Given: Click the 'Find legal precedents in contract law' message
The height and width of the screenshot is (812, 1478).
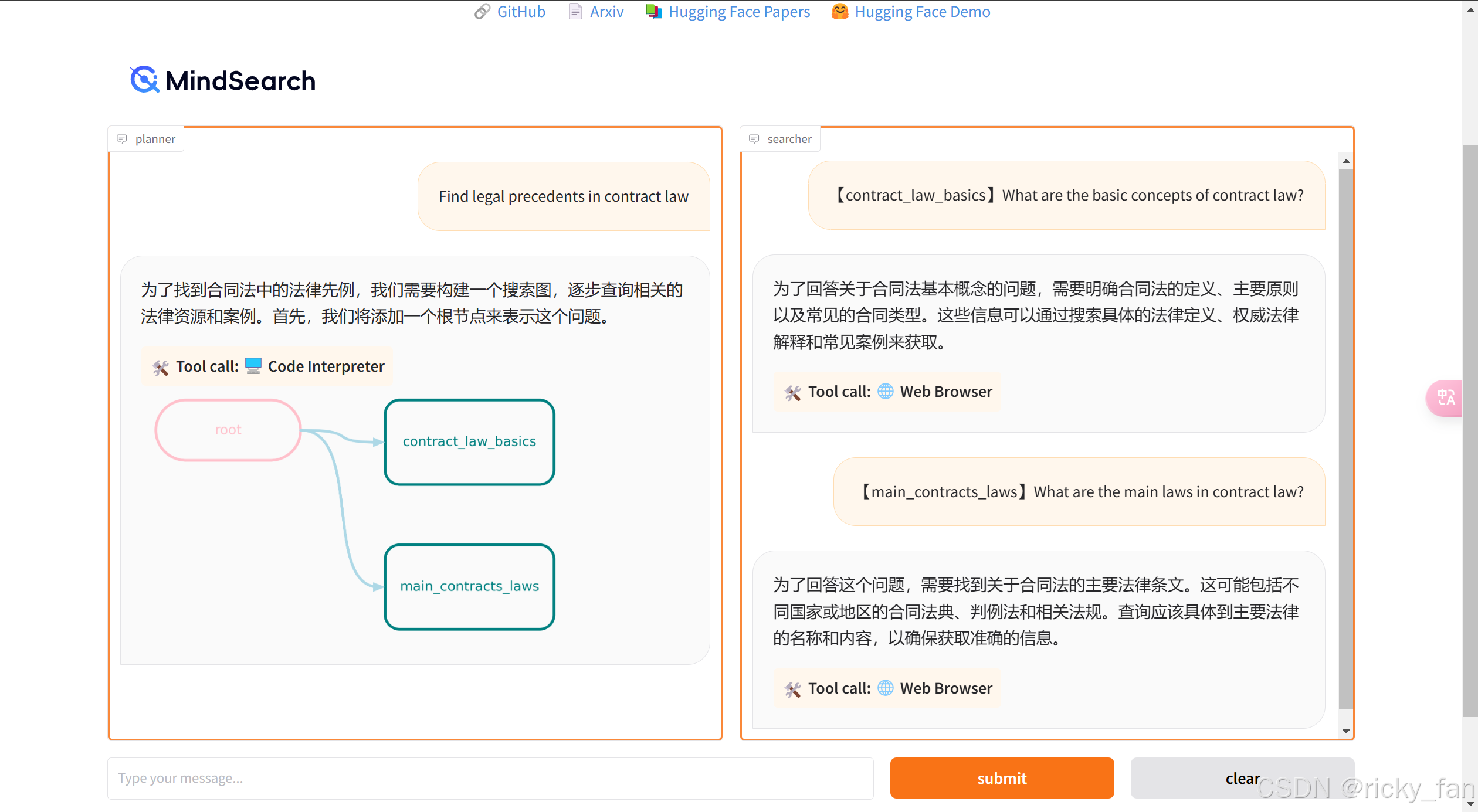Looking at the screenshot, I should pyautogui.click(x=563, y=196).
